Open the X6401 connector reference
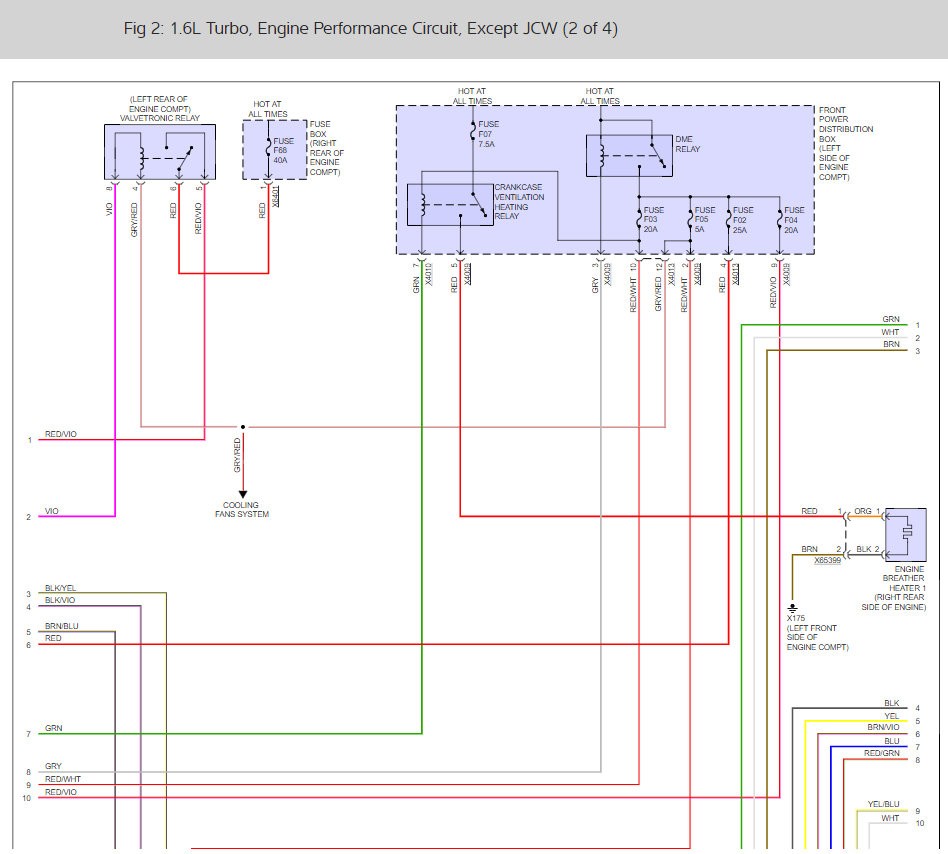The height and width of the screenshot is (854, 948). (x=276, y=196)
